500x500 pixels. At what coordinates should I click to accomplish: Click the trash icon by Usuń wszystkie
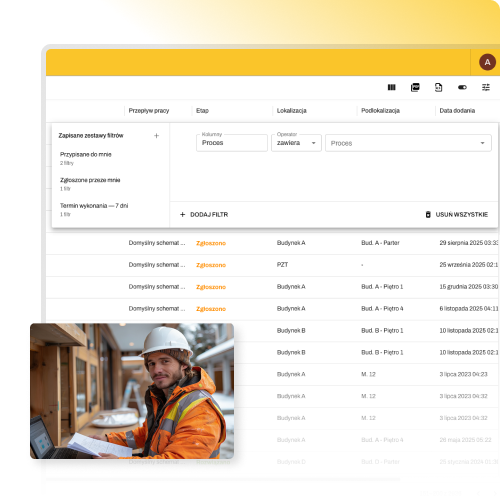(x=428, y=214)
